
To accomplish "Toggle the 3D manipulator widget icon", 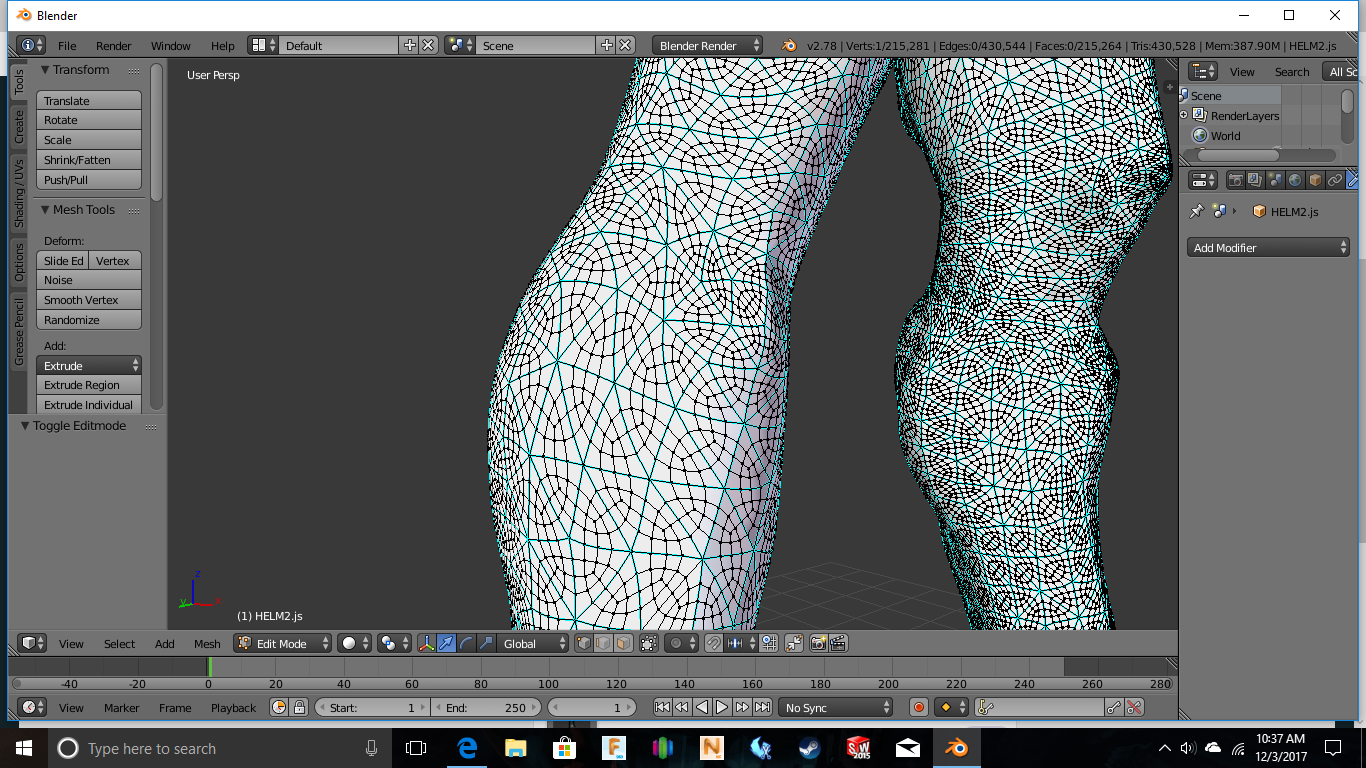I will point(426,643).
